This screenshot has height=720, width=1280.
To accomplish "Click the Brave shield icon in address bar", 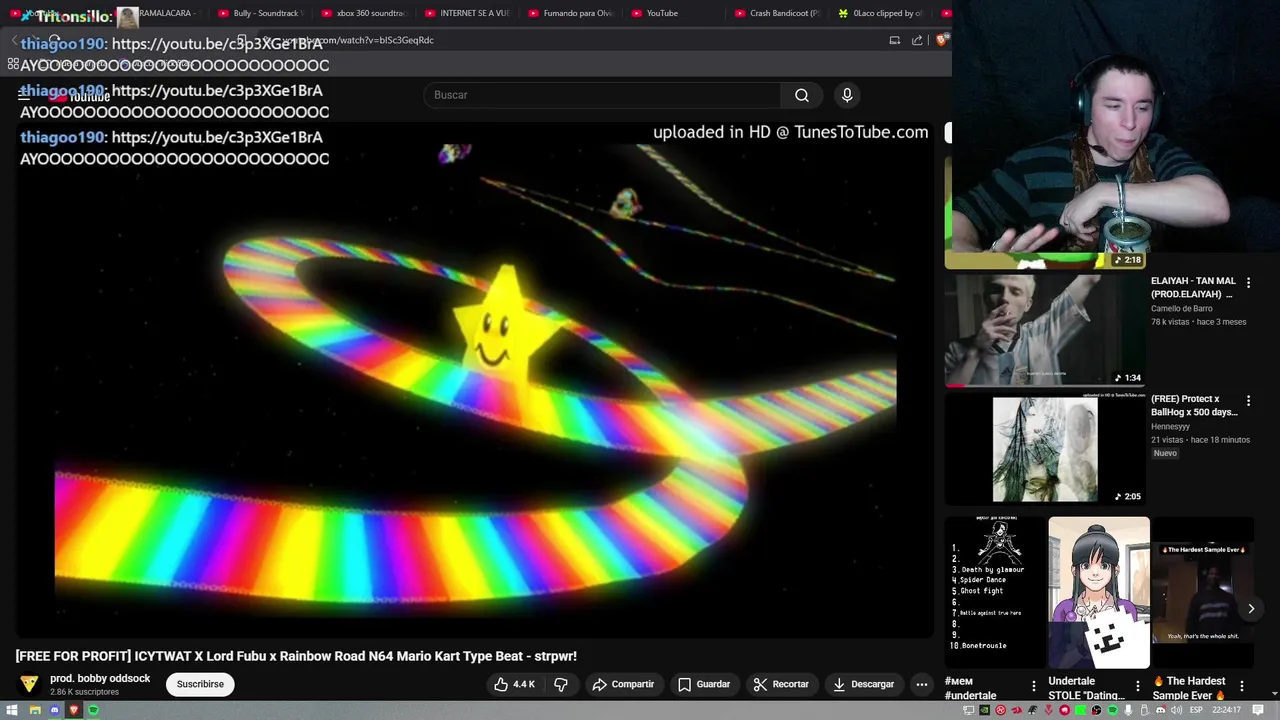I will point(942,40).
